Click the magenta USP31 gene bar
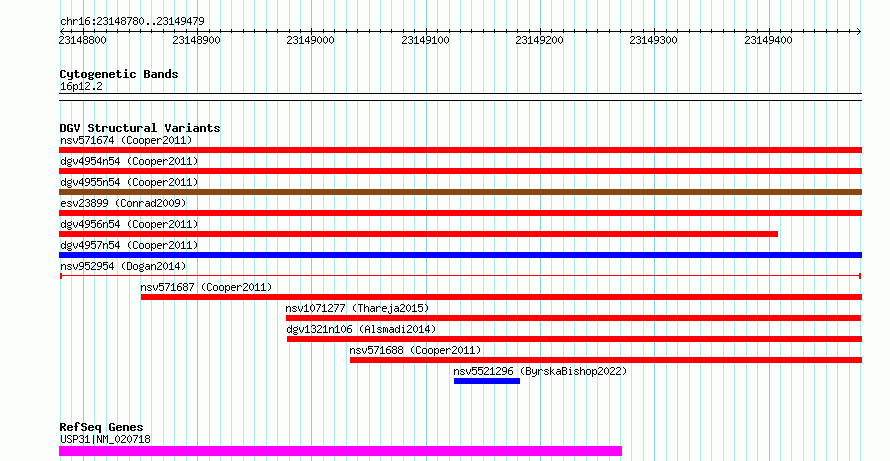890x461 pixels. tap(341, 451)
